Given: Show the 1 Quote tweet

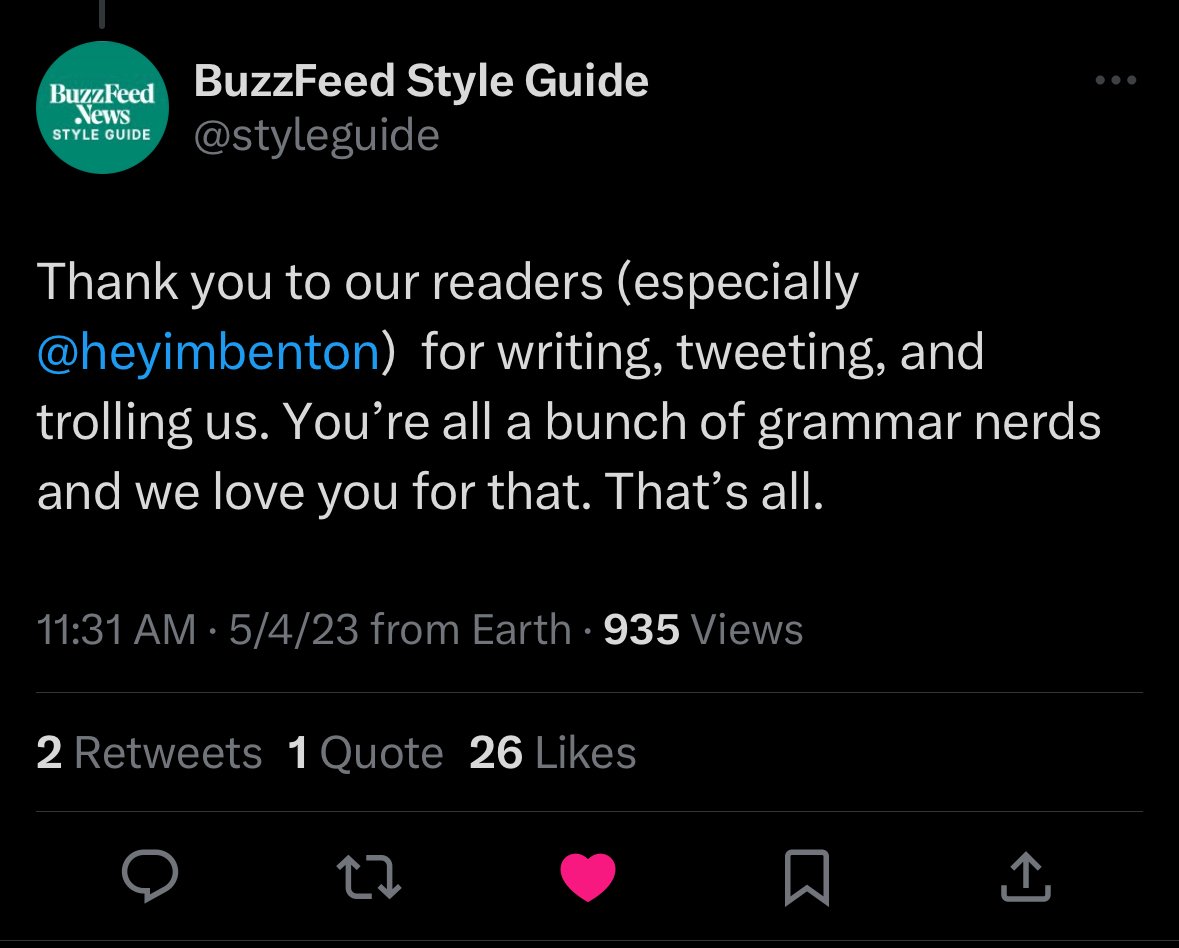Looking at the screenshot, I should [365, 753].
